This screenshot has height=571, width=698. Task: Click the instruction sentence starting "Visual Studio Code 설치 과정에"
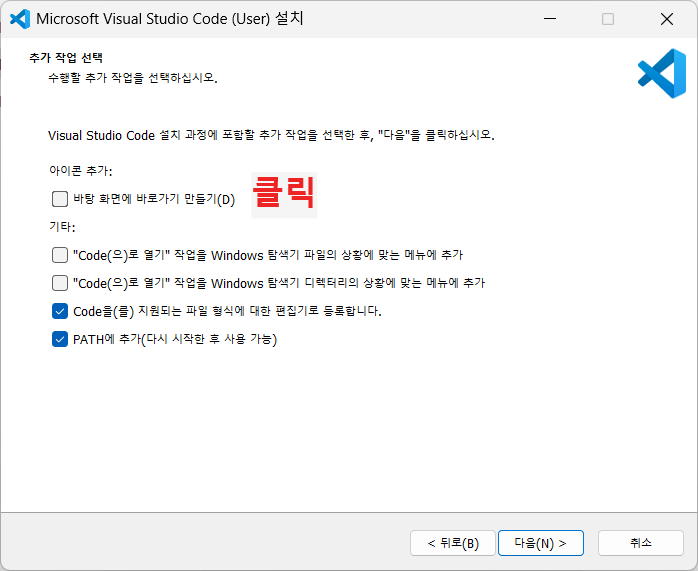pos(271,135)
